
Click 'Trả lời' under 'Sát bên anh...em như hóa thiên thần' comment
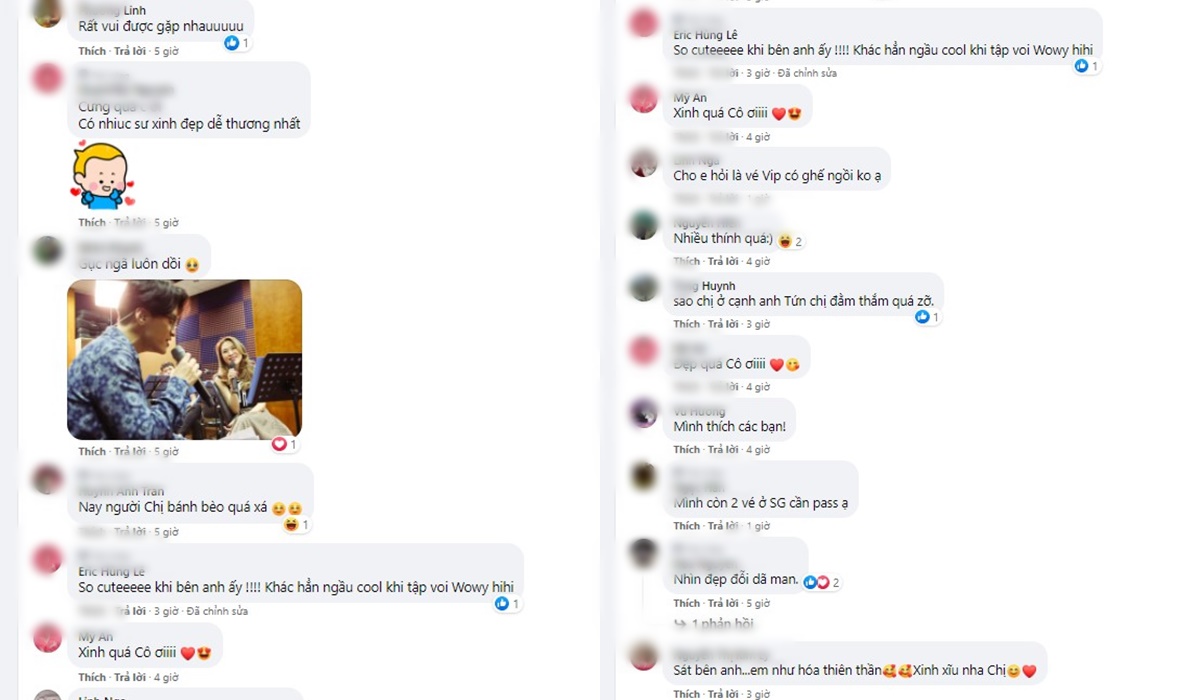(724, 694)
